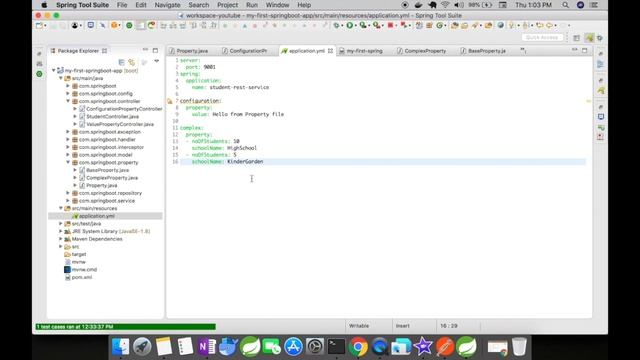Open Finder from the dock
This screenshot has width=640, height=360.
[120, 347]
